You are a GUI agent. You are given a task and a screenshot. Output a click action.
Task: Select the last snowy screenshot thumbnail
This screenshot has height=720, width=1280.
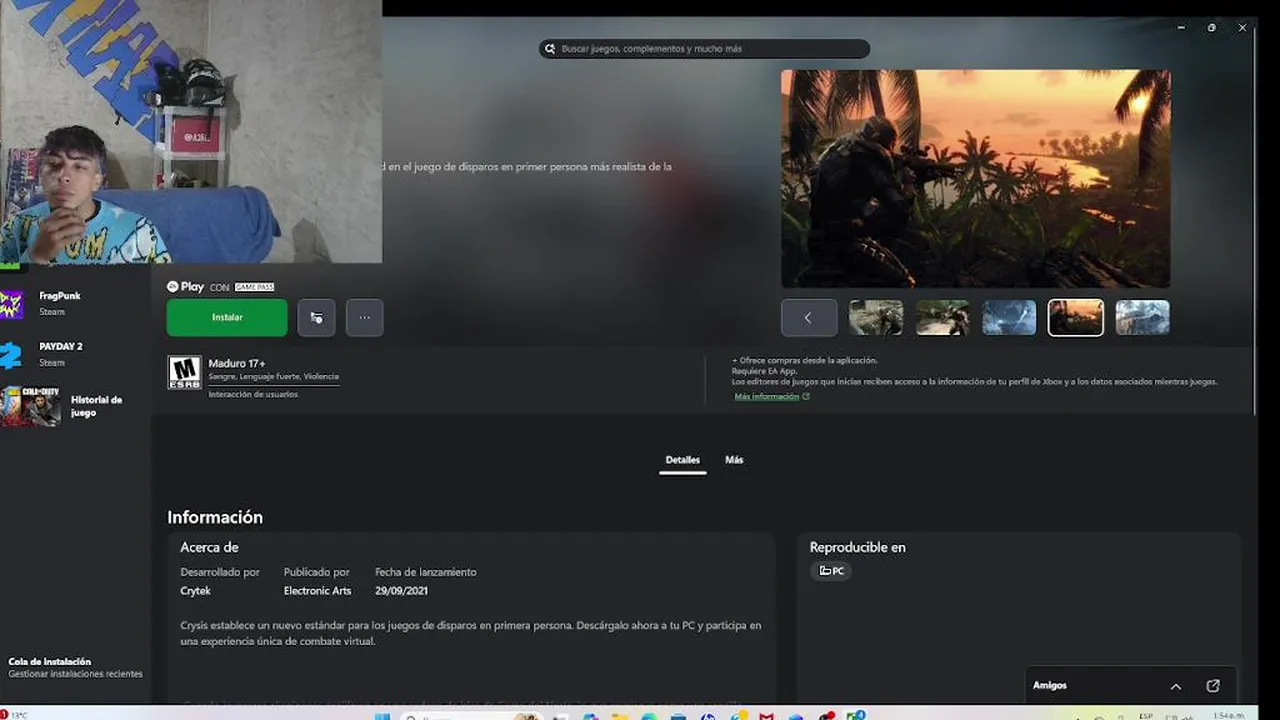click(1142, 317)
